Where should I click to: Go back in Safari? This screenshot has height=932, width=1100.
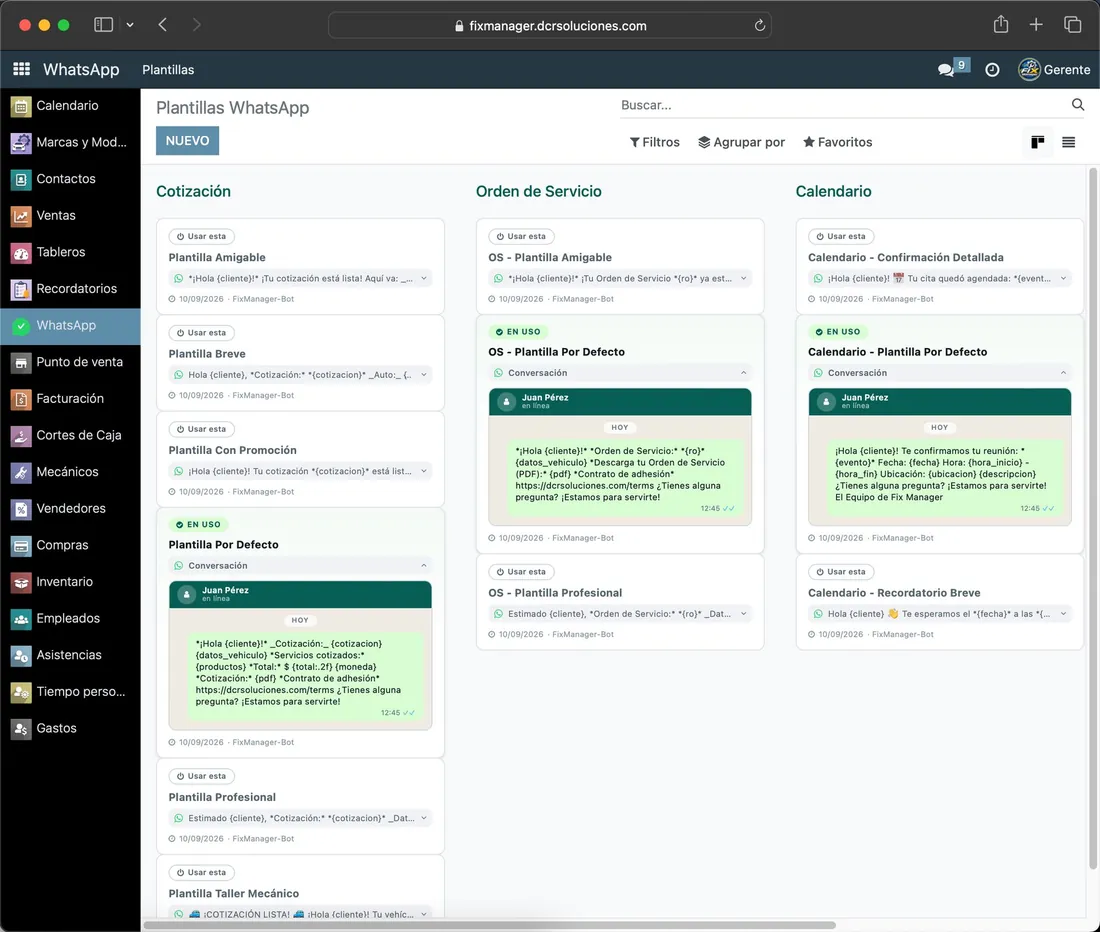point(163,25)
